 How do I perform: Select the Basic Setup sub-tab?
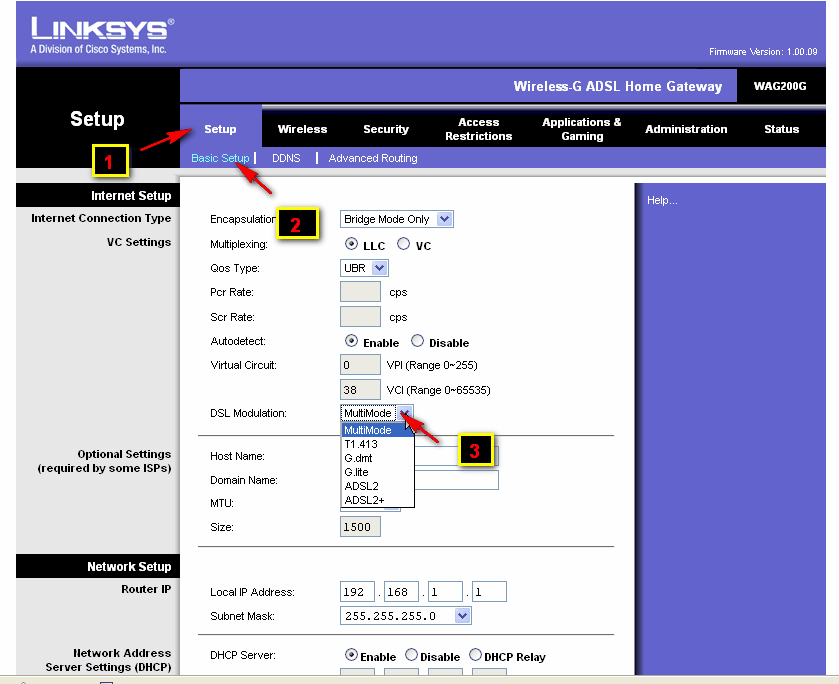(220, 158)
